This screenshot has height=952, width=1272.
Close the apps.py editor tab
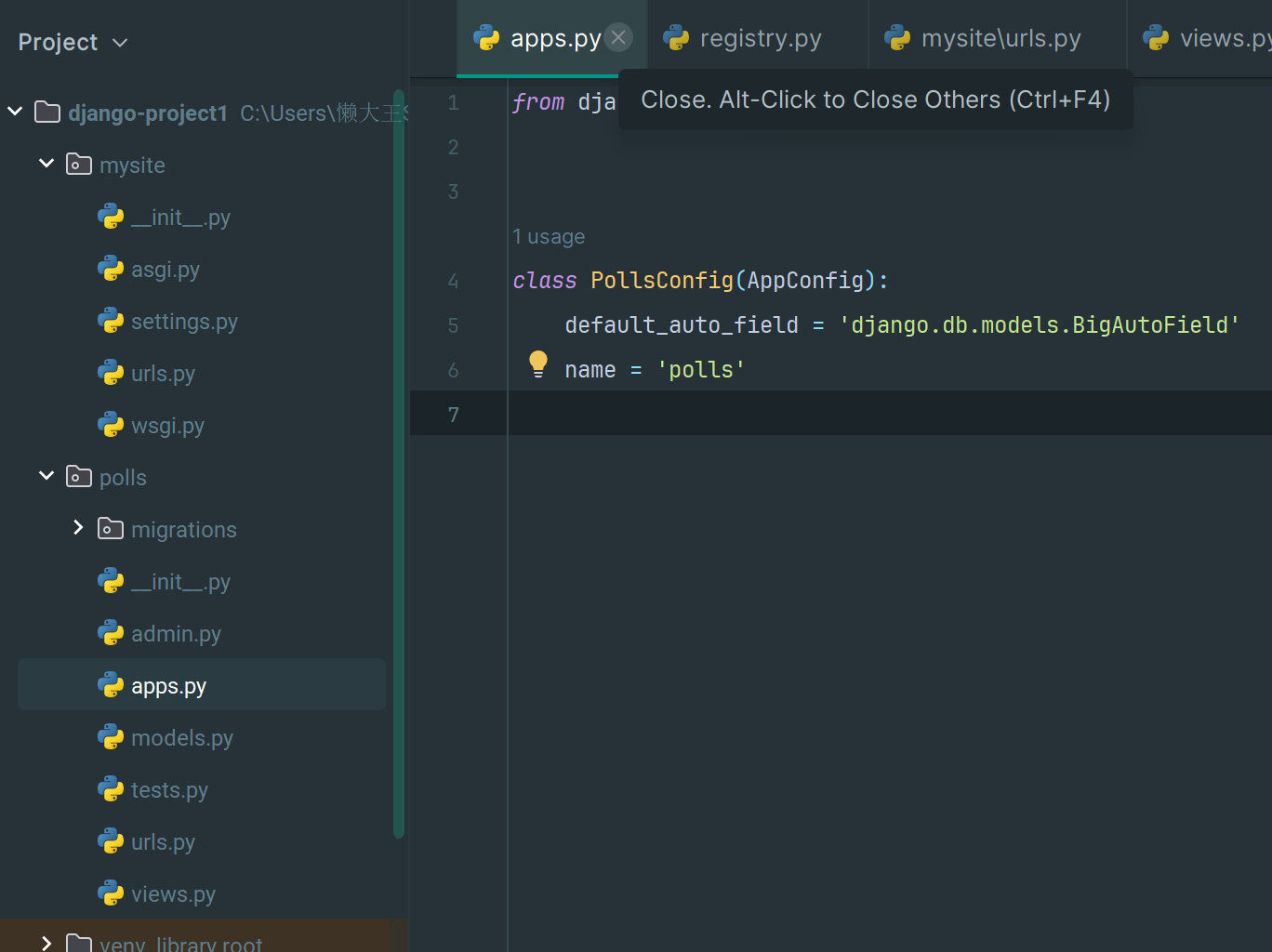[x=618, y=37]
